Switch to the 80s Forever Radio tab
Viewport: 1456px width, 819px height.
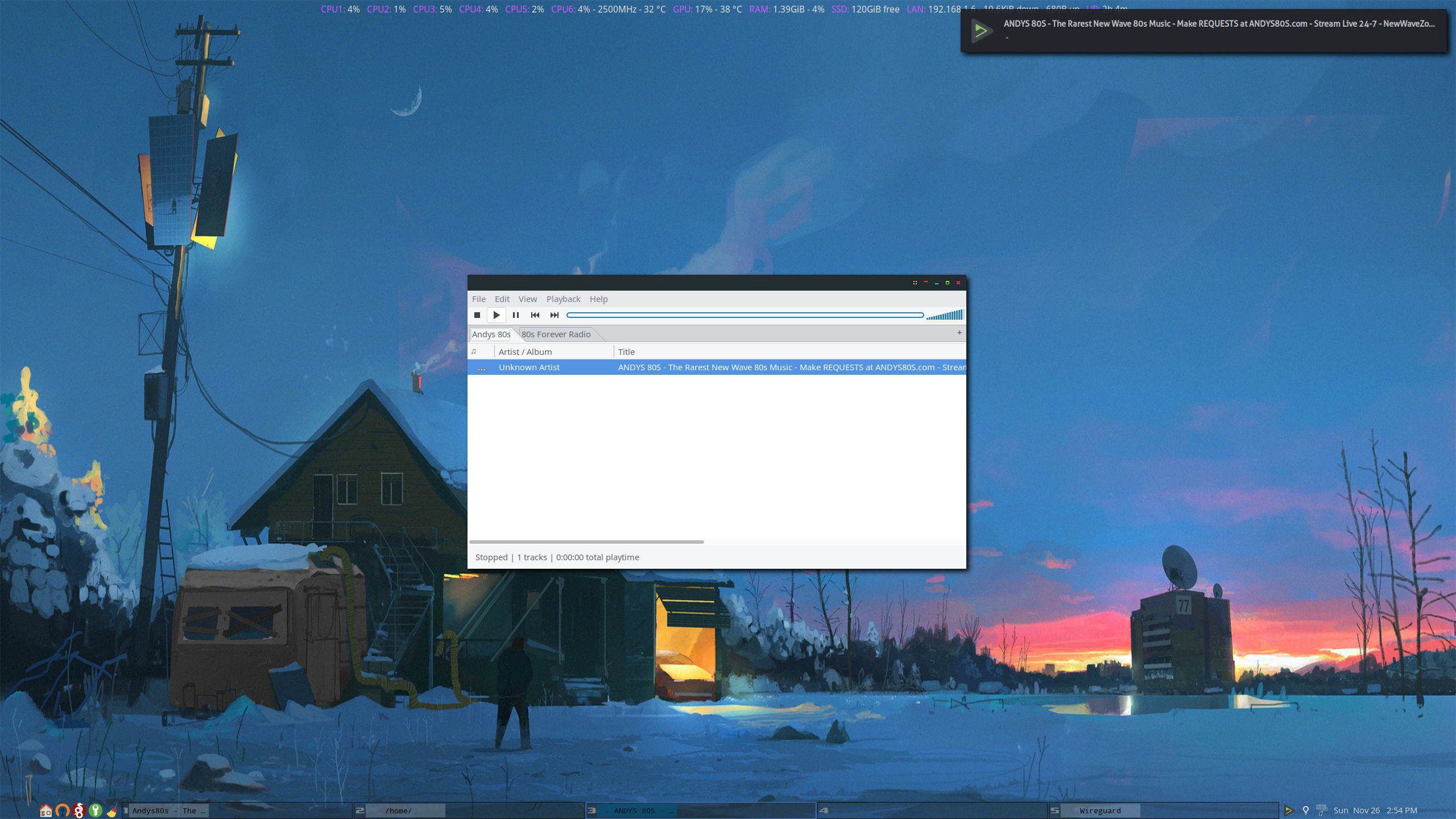pyautogui.click(x=556, y=334)
